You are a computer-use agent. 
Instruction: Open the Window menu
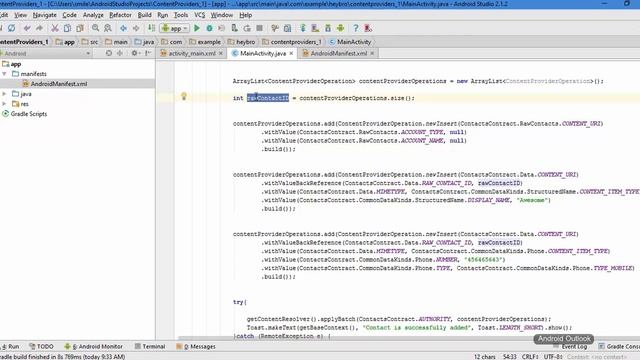(222, 15)
